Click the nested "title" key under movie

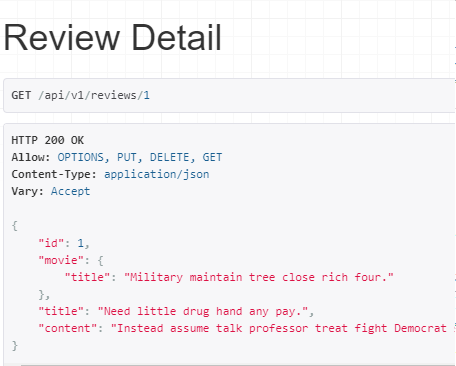pyautogui.click(x=87, y=277)
